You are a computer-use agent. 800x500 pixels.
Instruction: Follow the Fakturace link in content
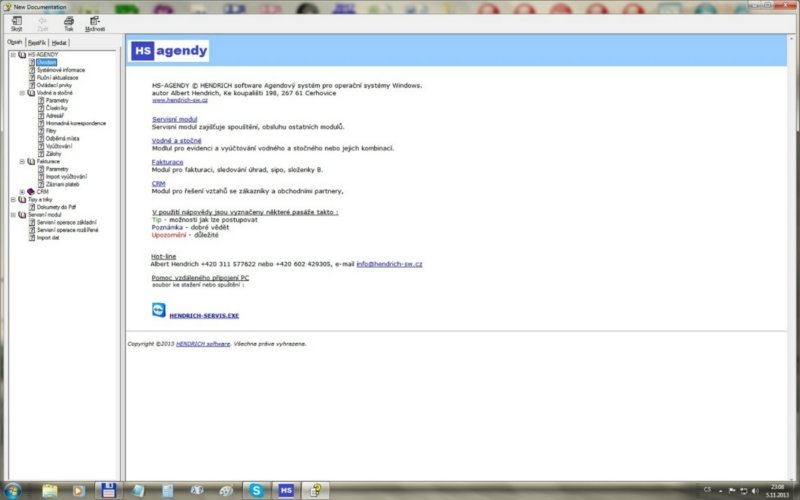coord(167,162)
